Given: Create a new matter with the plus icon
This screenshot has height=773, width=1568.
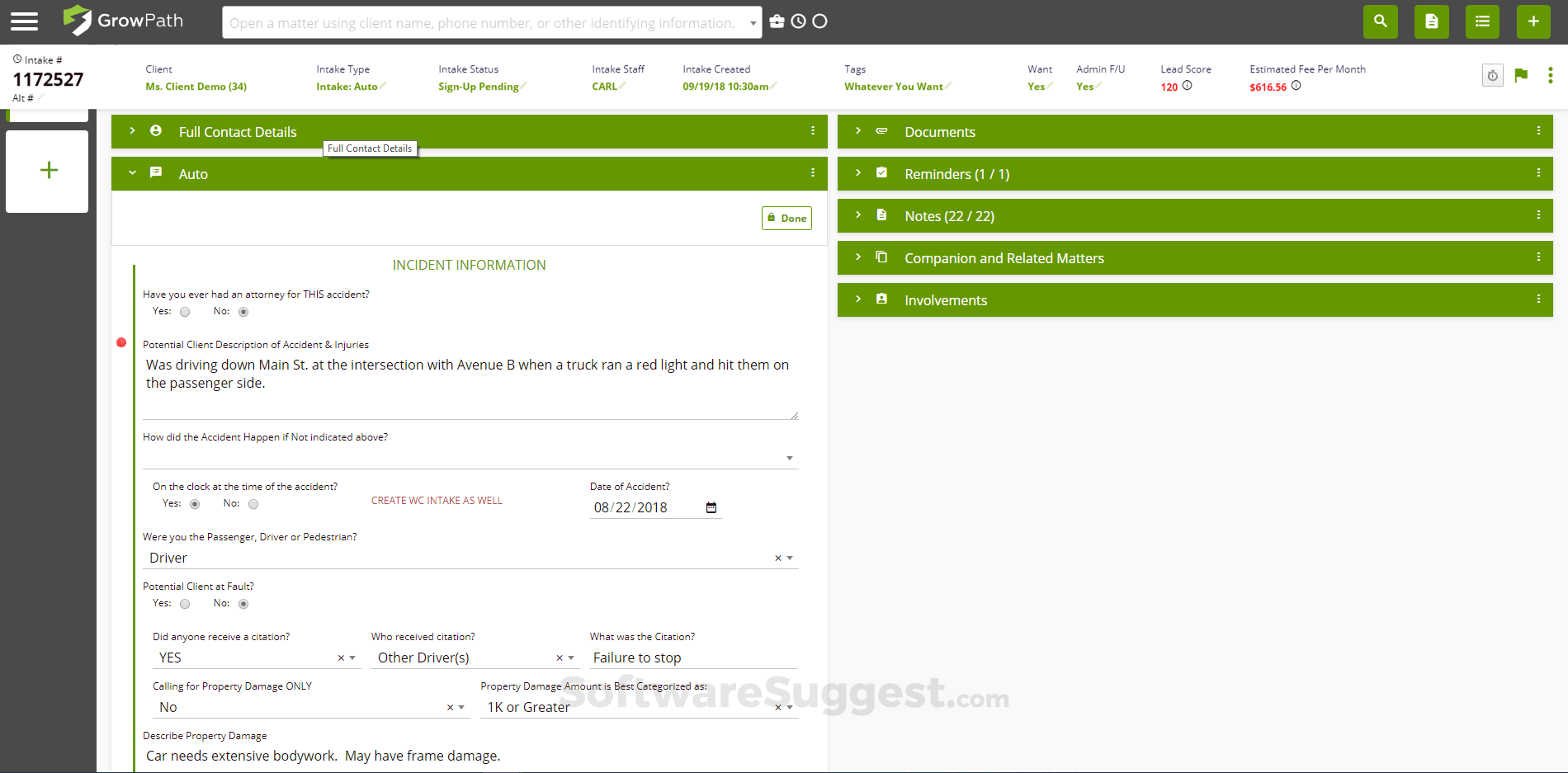Looking at the screenshot, I should pyautogui.click(x=1533, y=21).
